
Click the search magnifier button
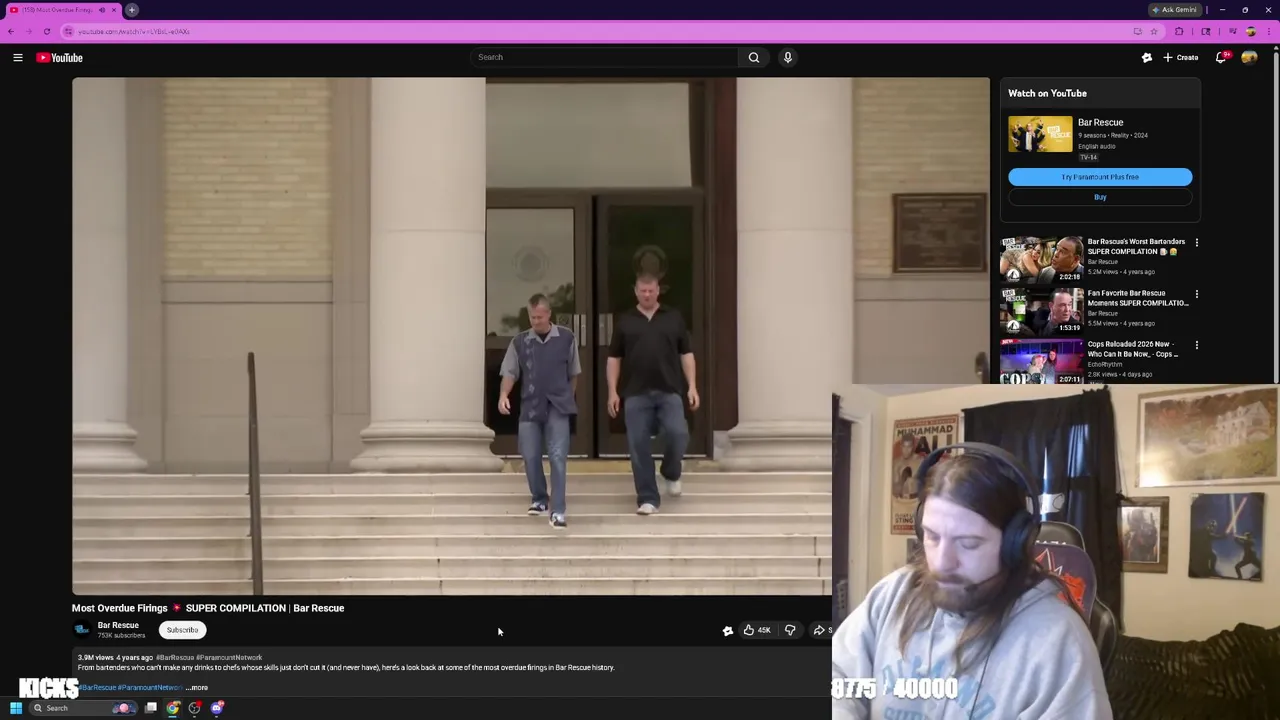click(754, 57)
